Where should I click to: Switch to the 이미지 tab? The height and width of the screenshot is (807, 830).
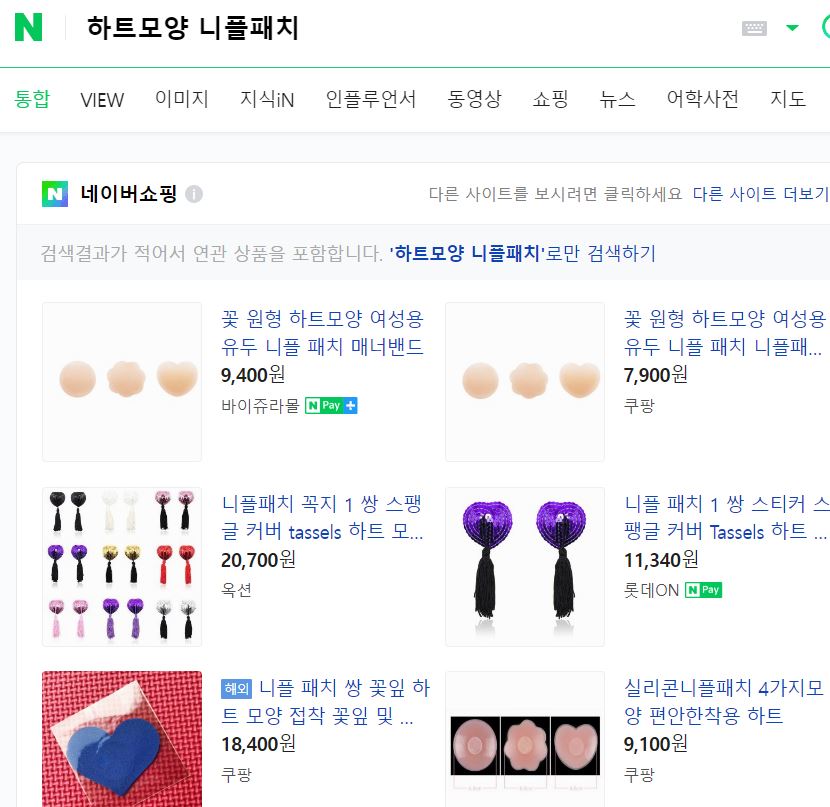tap(182, 99)
